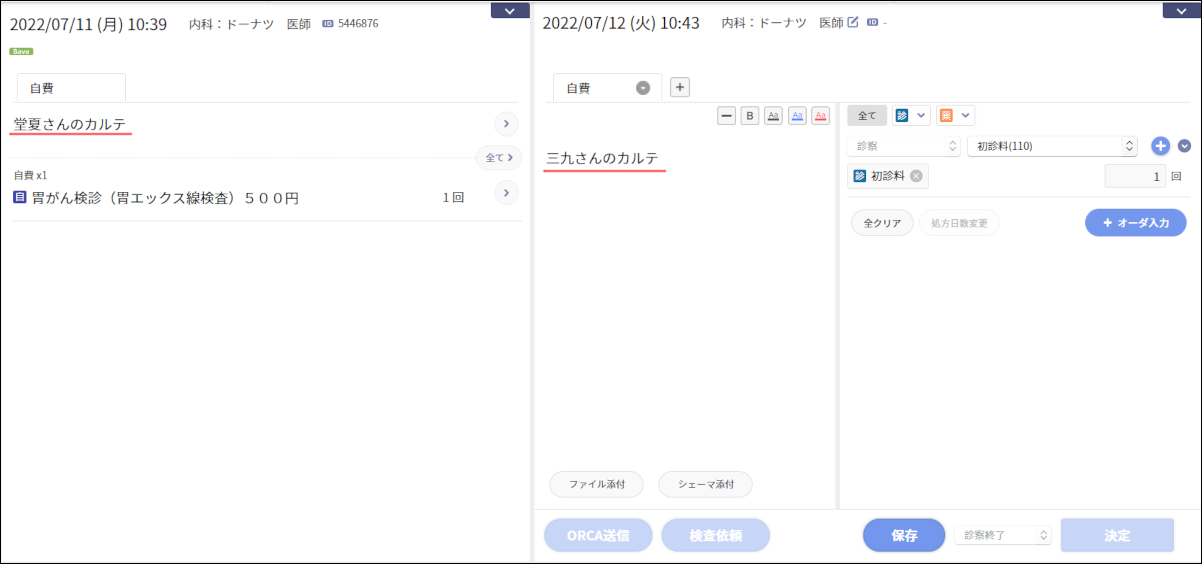1202x564 pixels.
Task: Click the ID icon in the 07/12 header
Action: [872, 22]
